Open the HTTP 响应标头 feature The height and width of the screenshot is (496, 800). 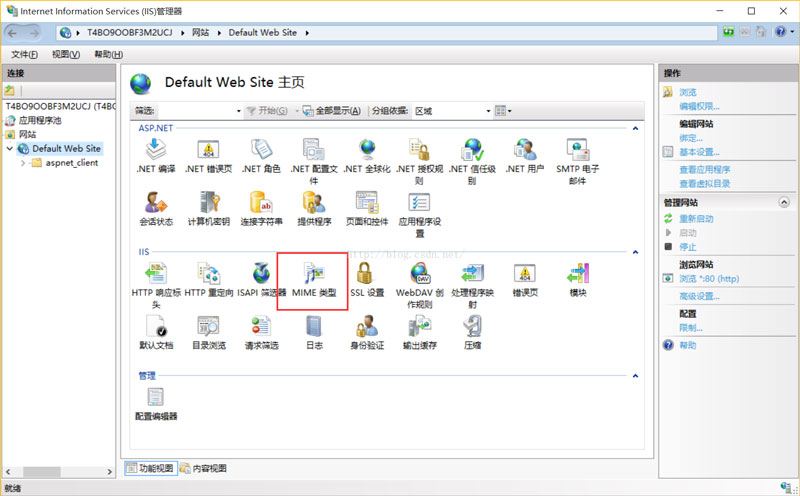point(156,285)
